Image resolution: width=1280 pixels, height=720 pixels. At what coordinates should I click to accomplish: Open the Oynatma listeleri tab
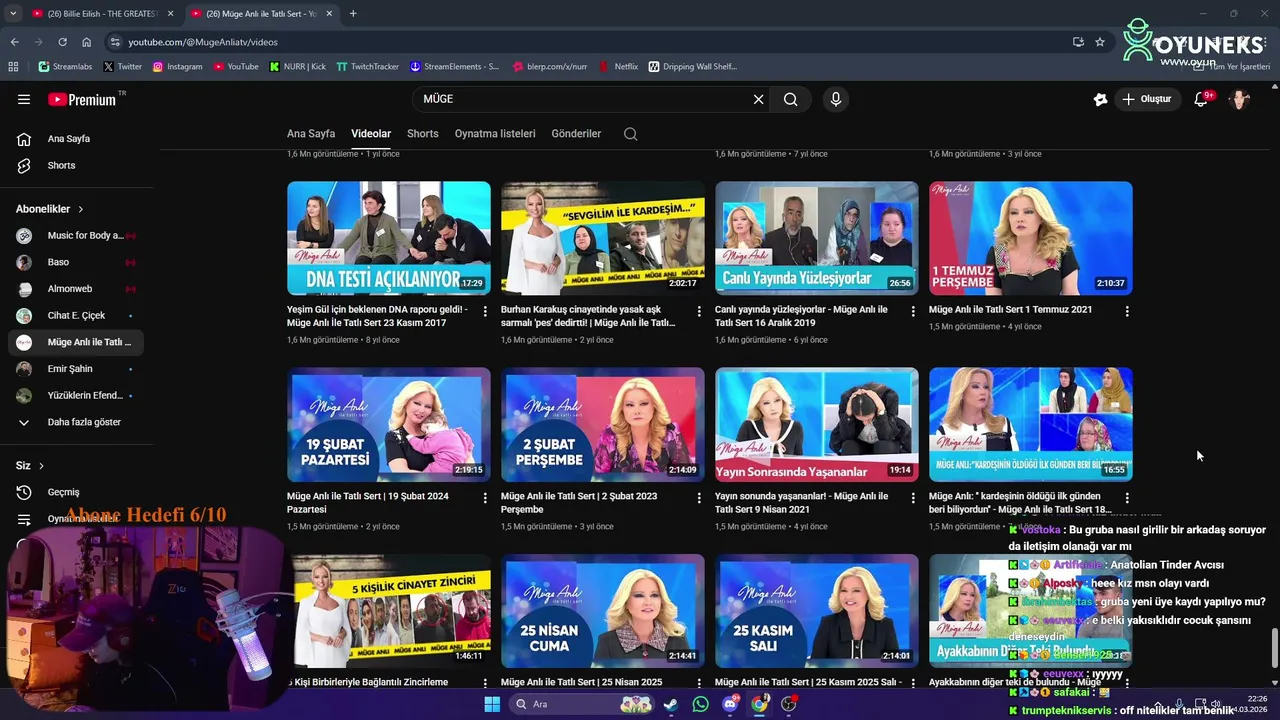point(495,134)
